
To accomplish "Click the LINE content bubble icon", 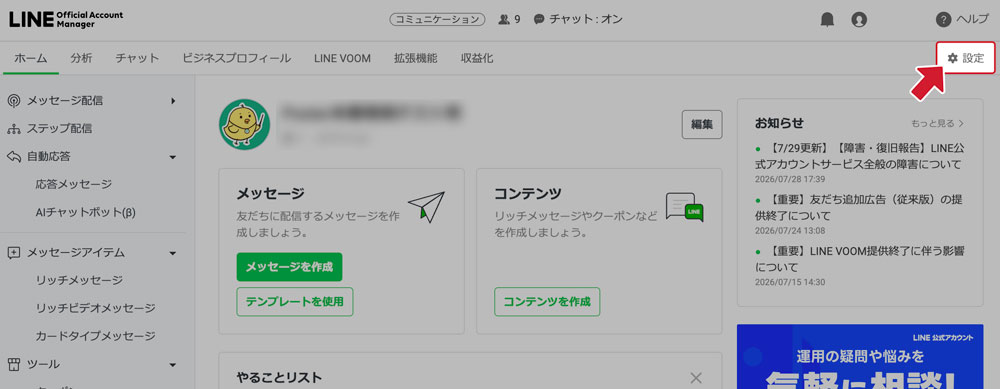I will click(684, 207).
